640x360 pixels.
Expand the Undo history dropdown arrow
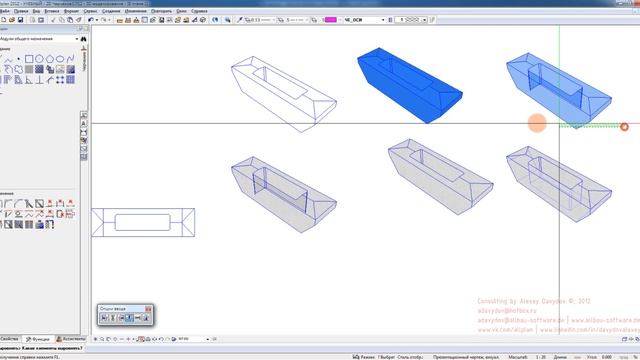pos(97,20)
